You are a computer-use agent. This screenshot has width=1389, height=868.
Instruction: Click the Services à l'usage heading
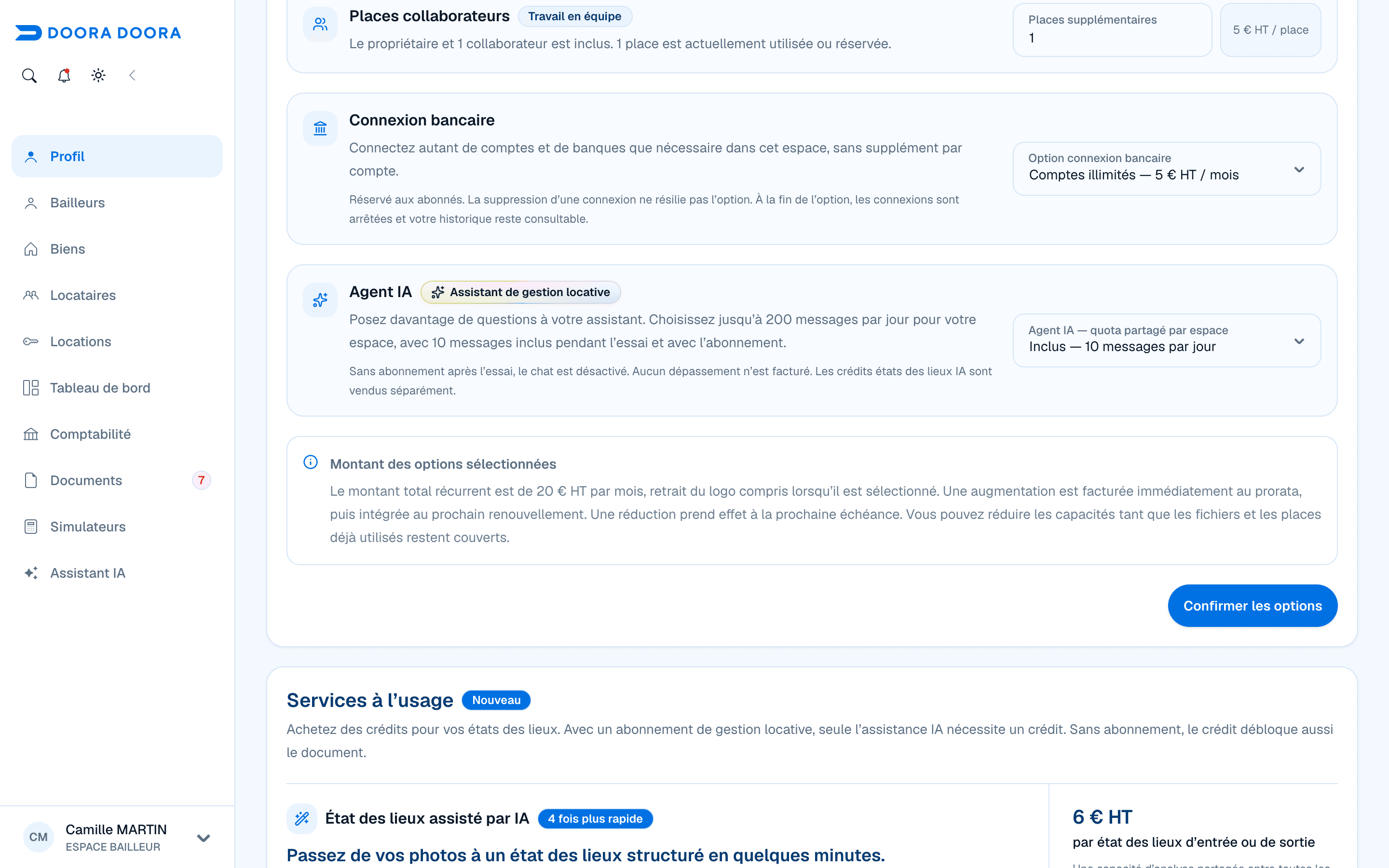point(369,700)
